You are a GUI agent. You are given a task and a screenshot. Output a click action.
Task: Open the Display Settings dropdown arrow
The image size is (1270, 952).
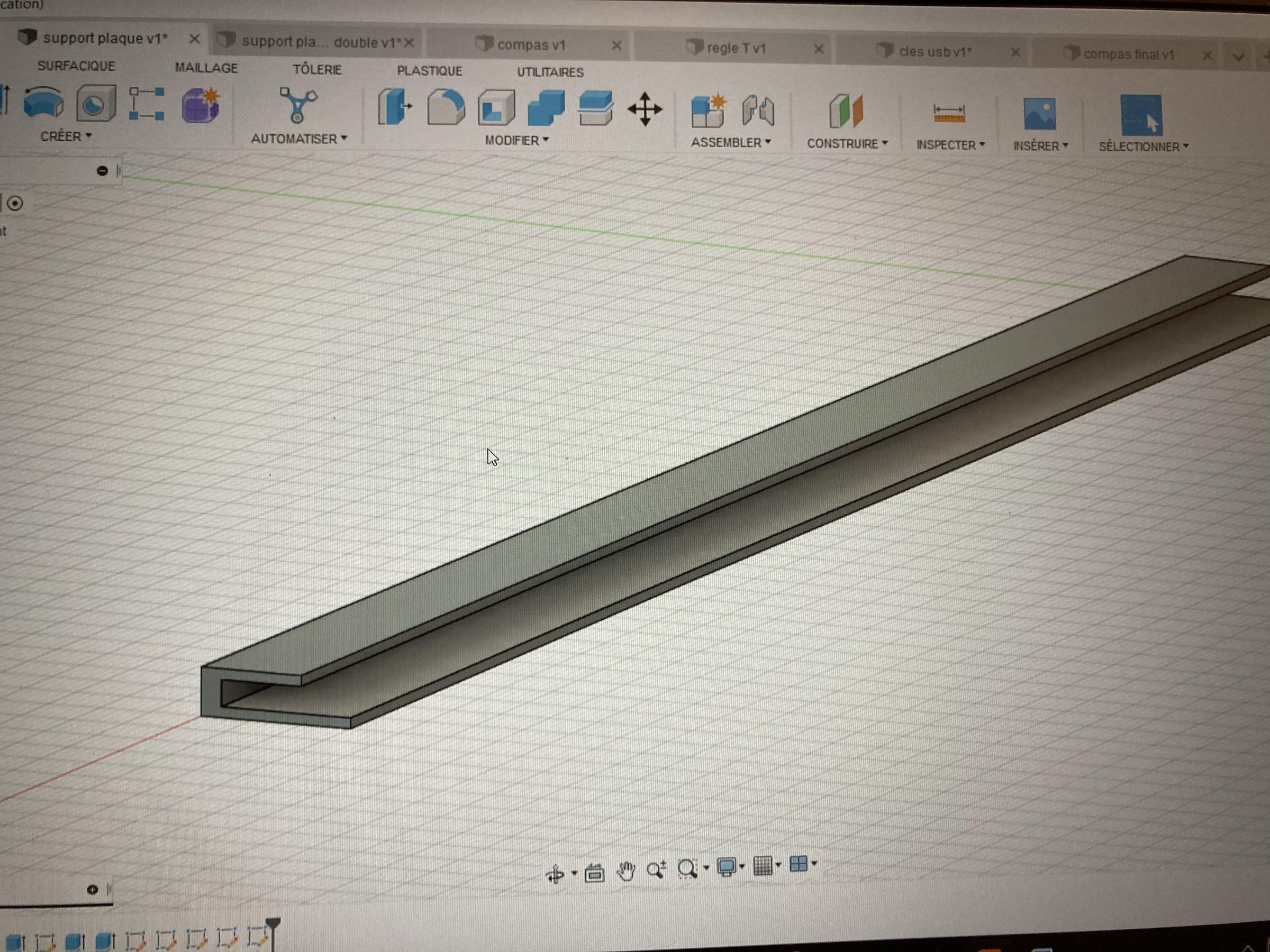[742, 866]
